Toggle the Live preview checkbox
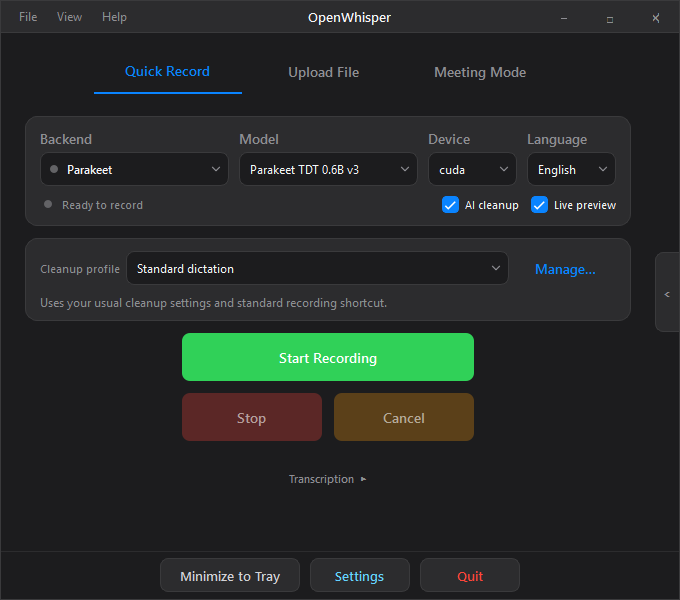The height and width of the screenshot is (600, 680). point(539,205)
